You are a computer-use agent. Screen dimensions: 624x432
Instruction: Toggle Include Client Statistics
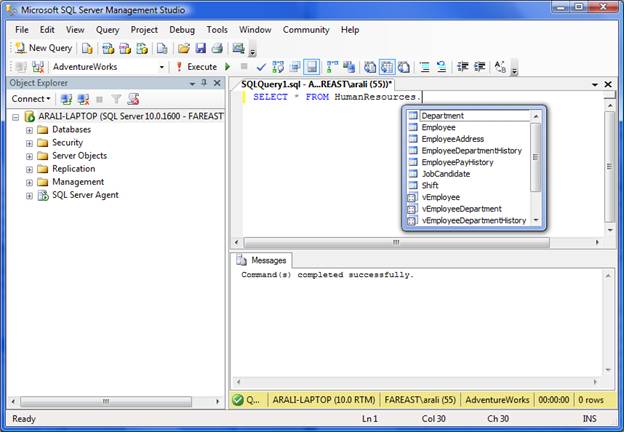(349, 67)
